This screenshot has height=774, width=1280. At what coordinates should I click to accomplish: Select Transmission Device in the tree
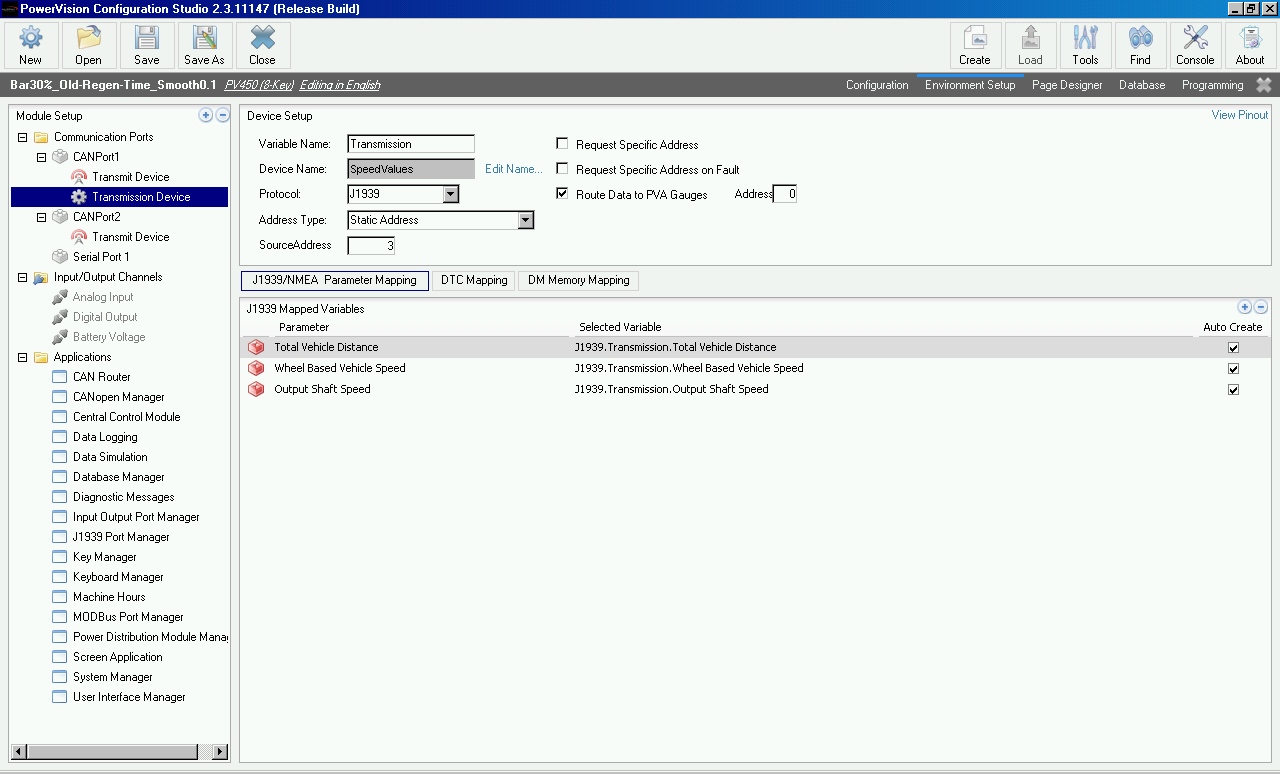(141, 197)
